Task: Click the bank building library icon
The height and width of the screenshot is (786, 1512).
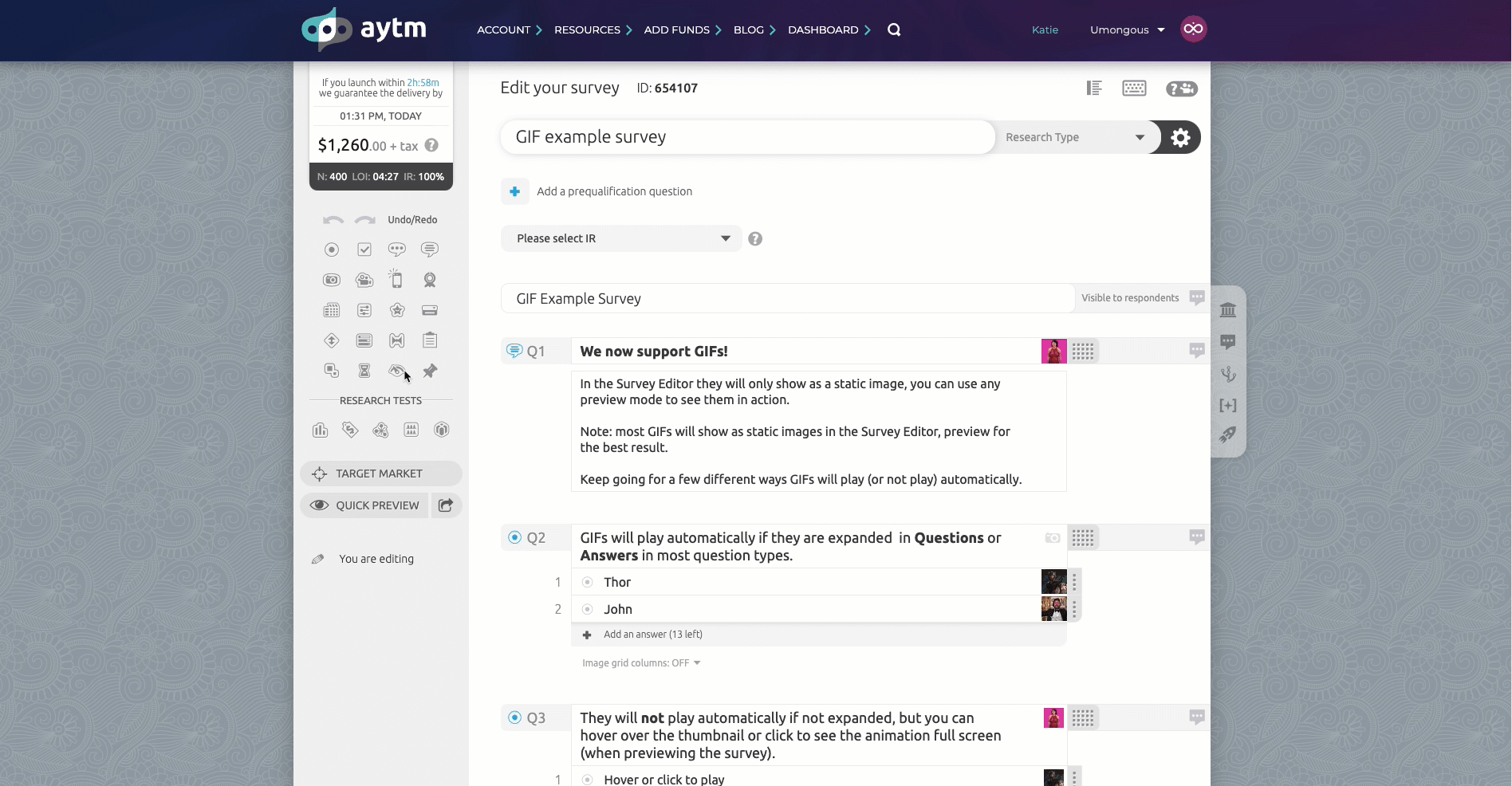Action: pyautogui.click(x=1228, y=310)
